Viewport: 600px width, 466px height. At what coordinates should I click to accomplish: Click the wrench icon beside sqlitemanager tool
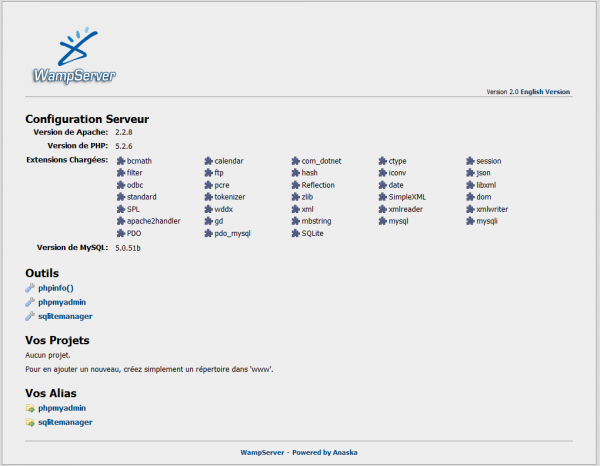(30, 316)
